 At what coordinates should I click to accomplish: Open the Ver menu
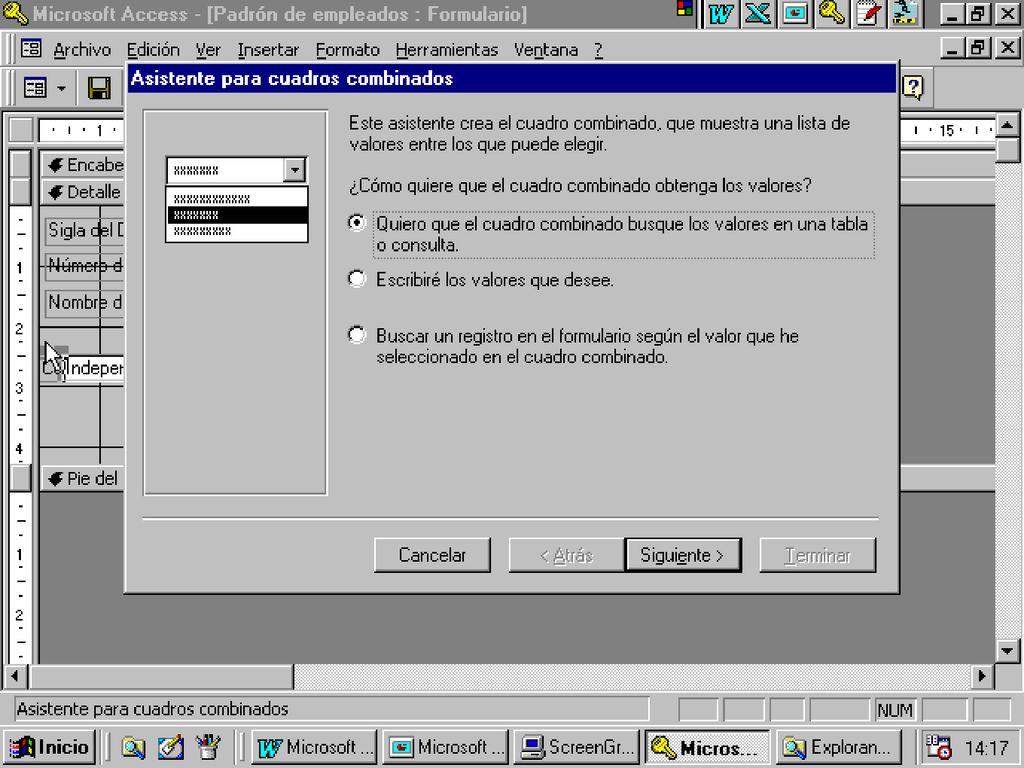click(208, 50)
